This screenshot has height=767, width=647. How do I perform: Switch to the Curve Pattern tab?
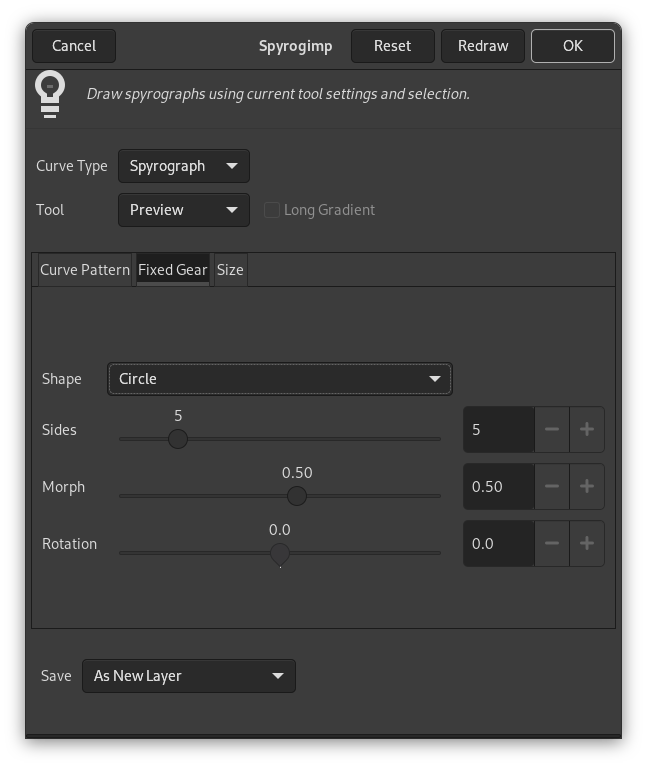(x=85, y=270)
